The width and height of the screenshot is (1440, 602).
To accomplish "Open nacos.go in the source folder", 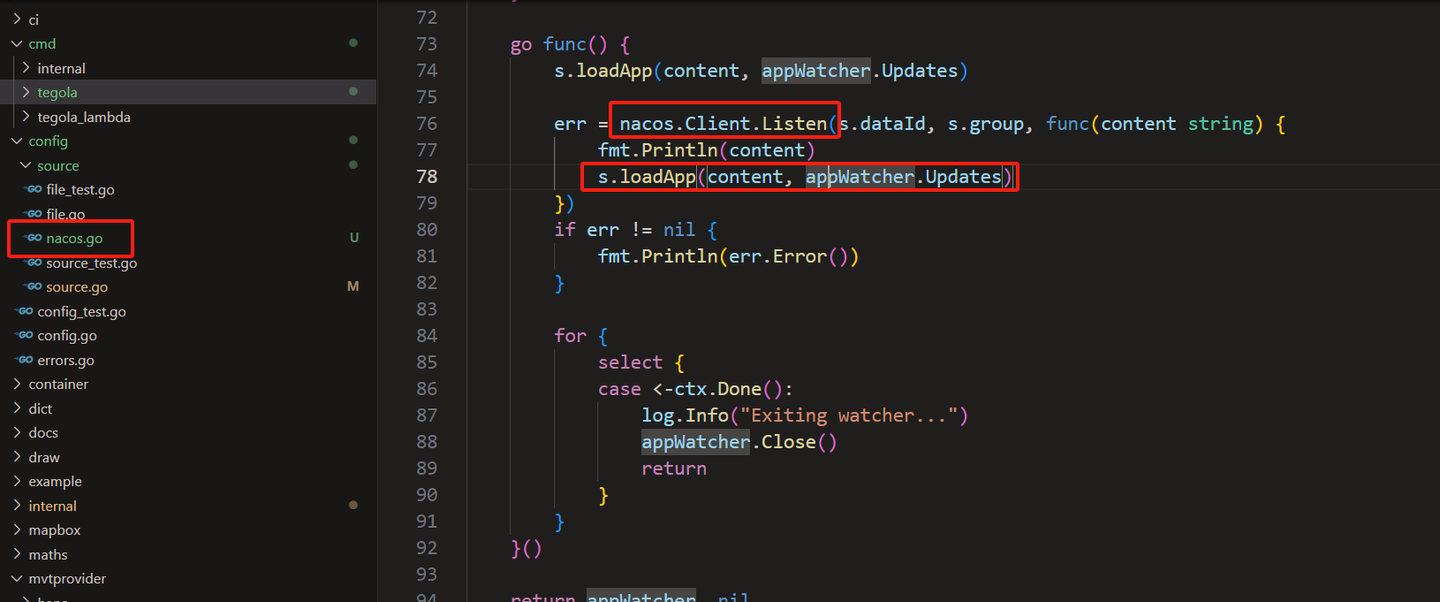I will (74, 238).
